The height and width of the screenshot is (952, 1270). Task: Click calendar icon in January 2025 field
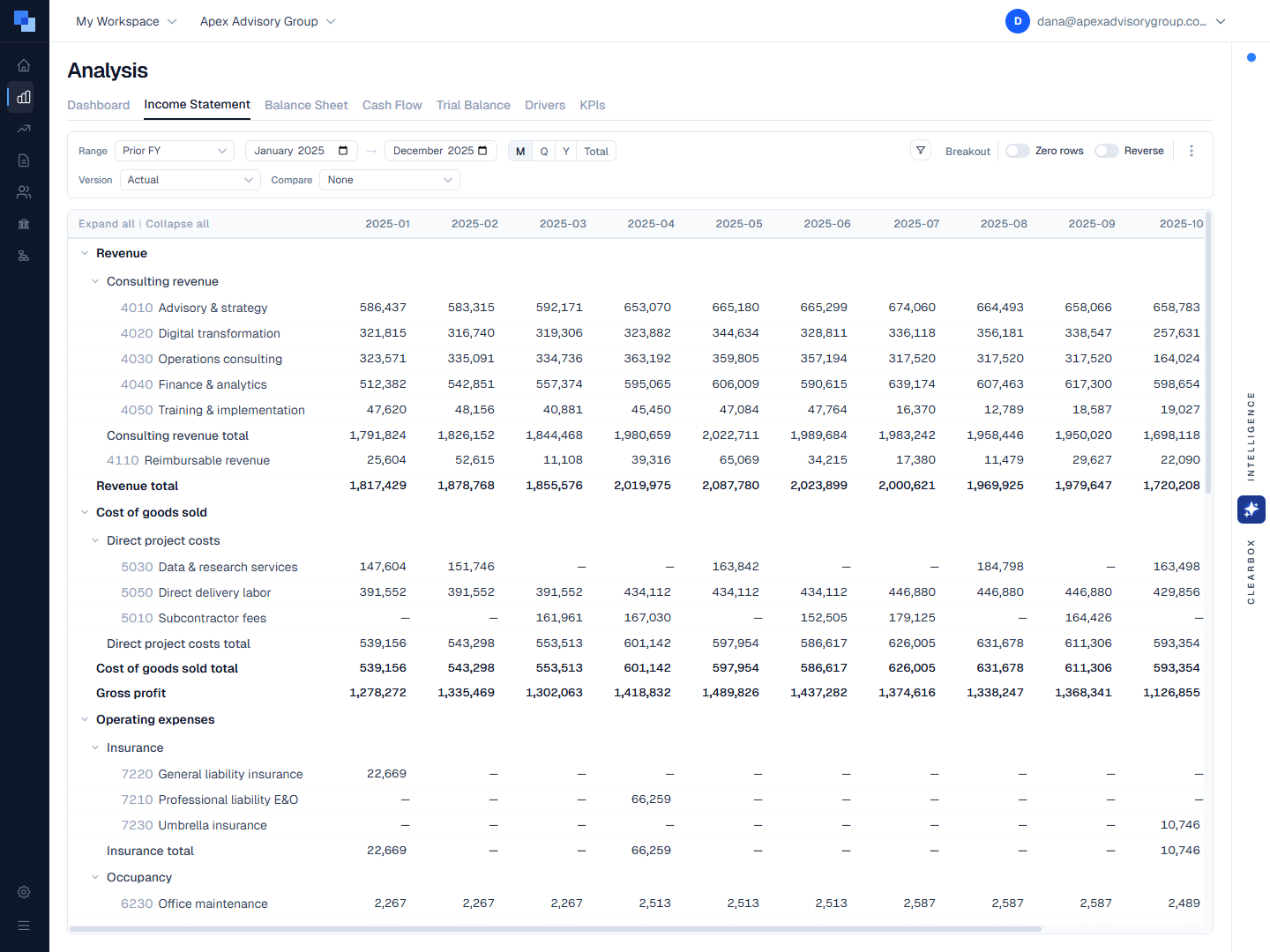pyautogui.click(x=343, y=151)
